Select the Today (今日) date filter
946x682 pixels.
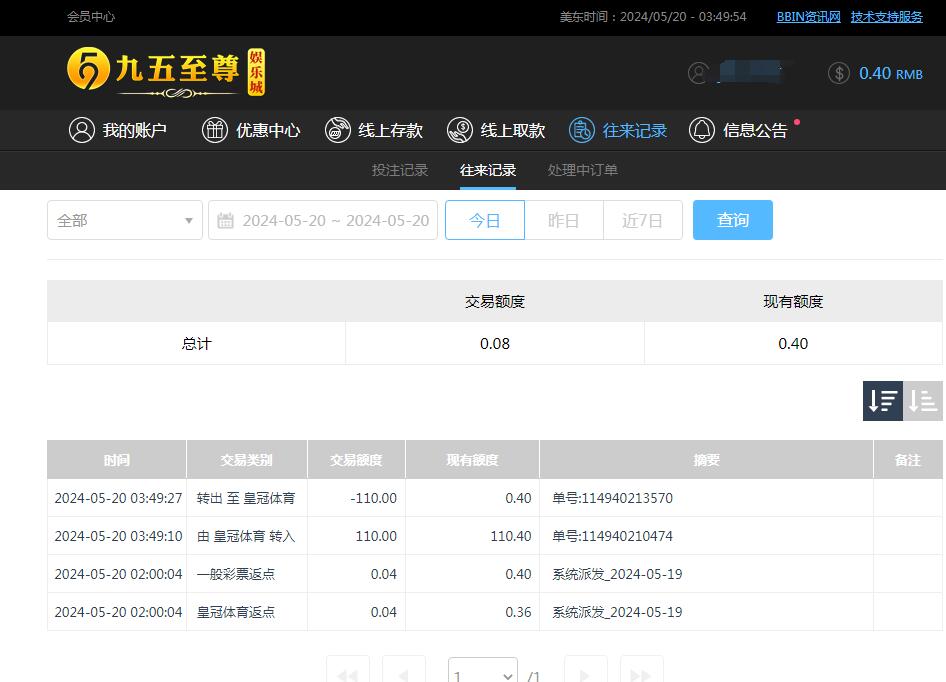484,220
